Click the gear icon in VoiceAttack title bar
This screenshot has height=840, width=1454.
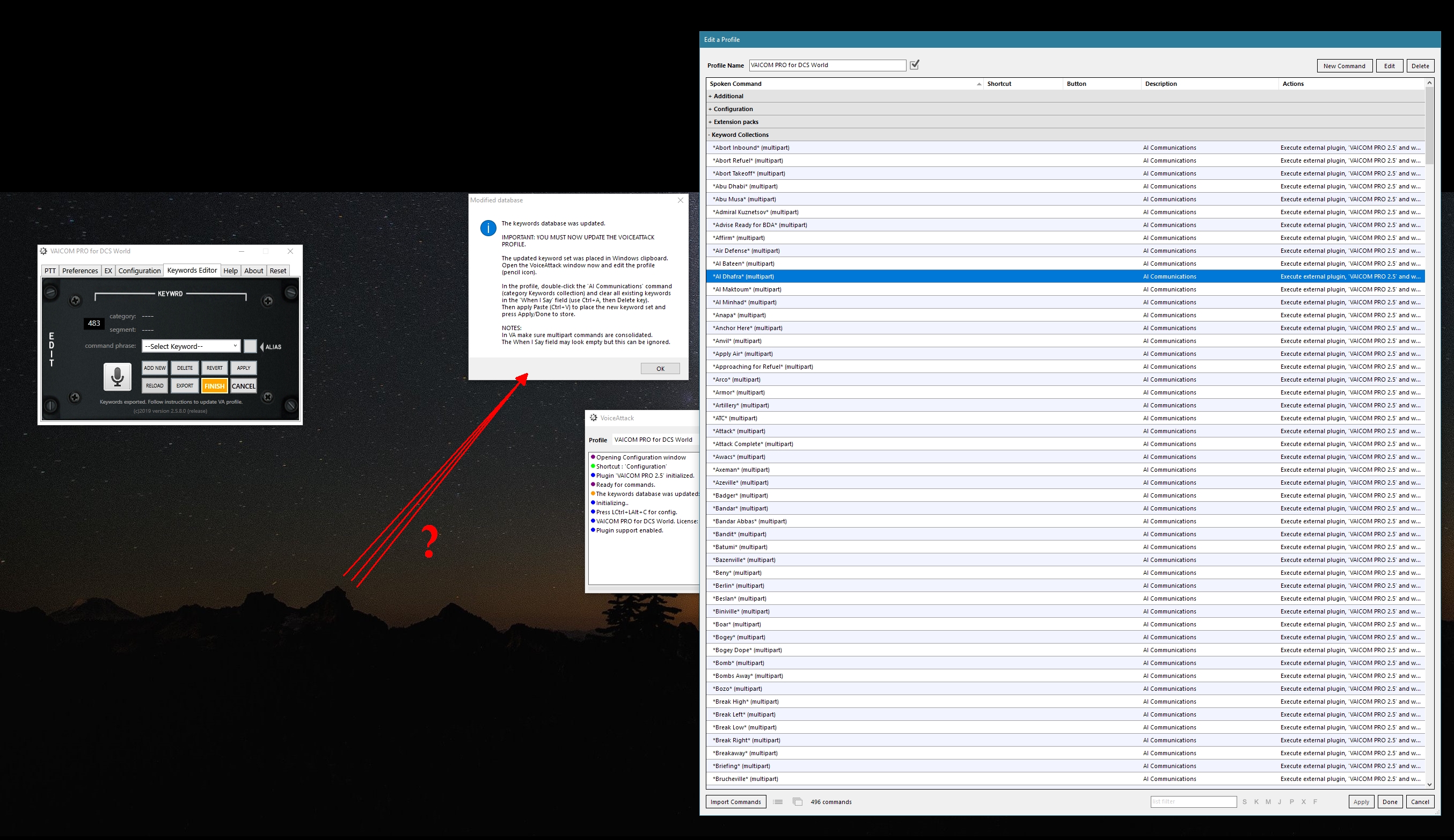pos(594,418)
